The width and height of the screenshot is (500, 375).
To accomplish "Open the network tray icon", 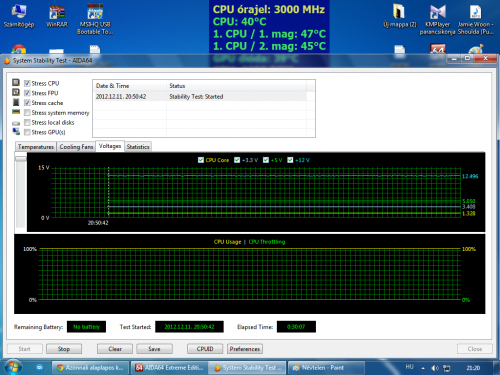I will pyautogui.click(x=447, y=368).
